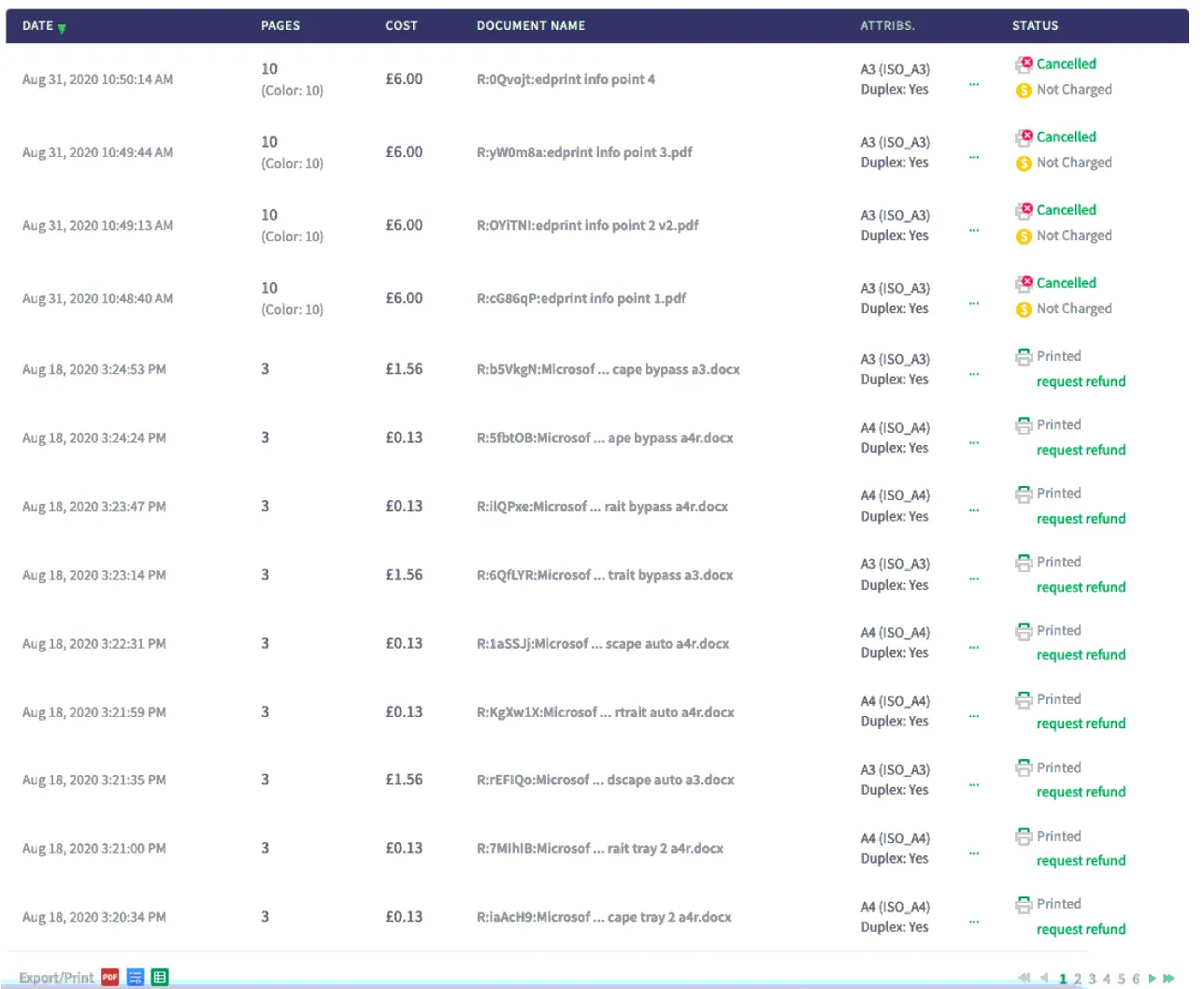1204x989 pixels.
Task: Open page 6 of results
Action: pyautogui.click(x=1136, y=979)
